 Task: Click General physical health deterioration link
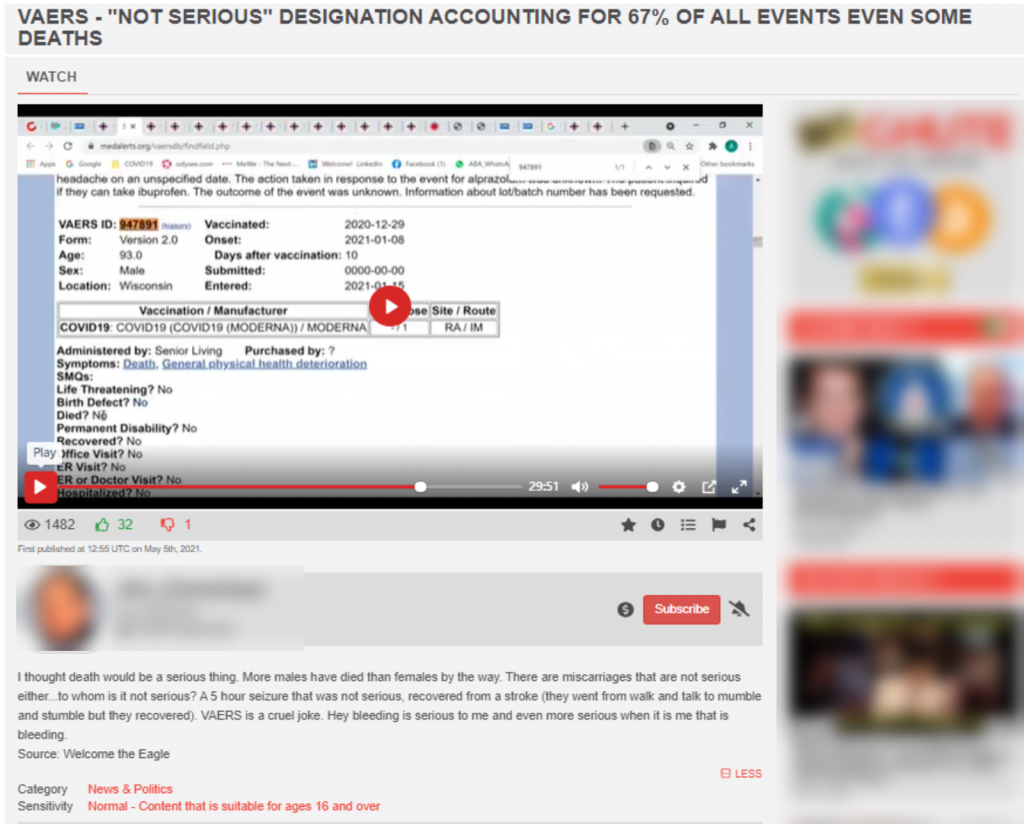tap(264, 364)
